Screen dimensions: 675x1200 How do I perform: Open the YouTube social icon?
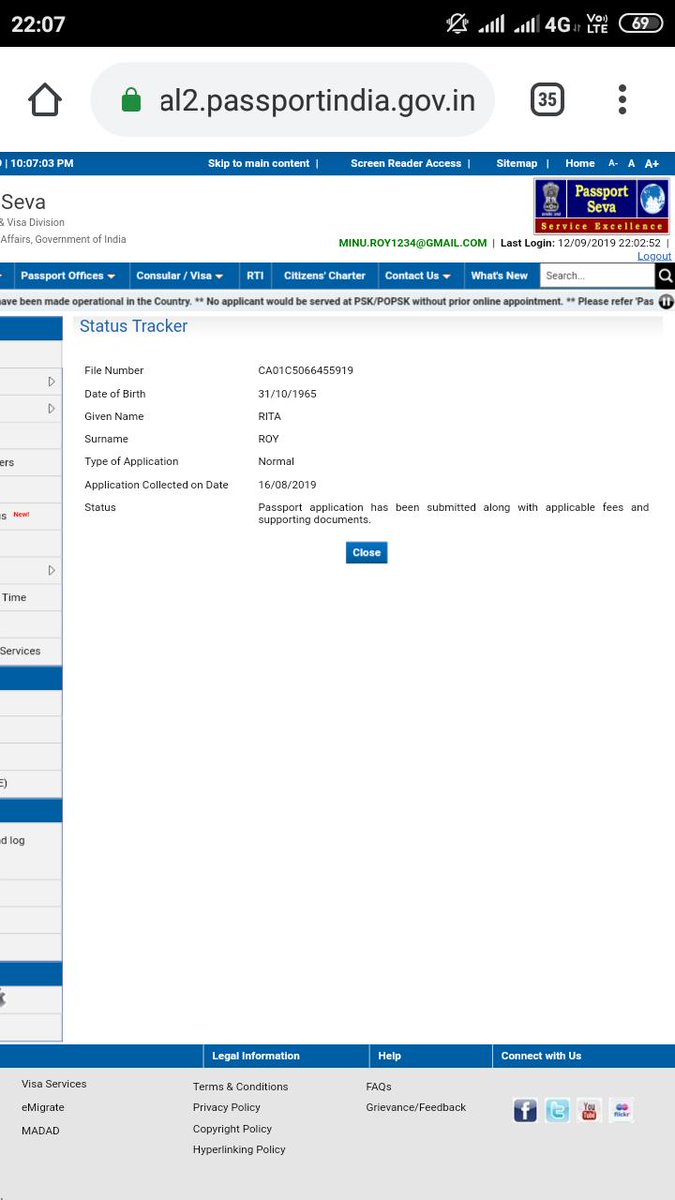[589, 1110]
